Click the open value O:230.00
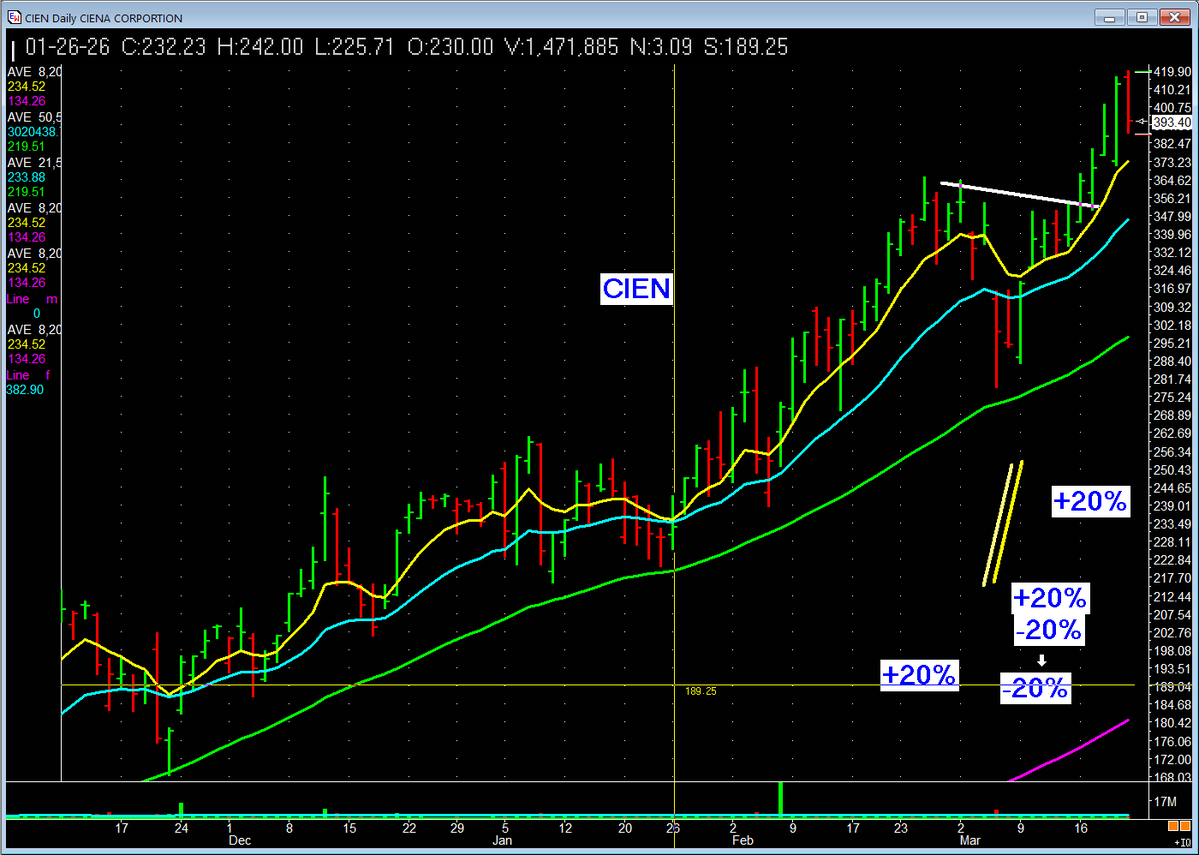The image size is (1199, 855). [450, 47]
